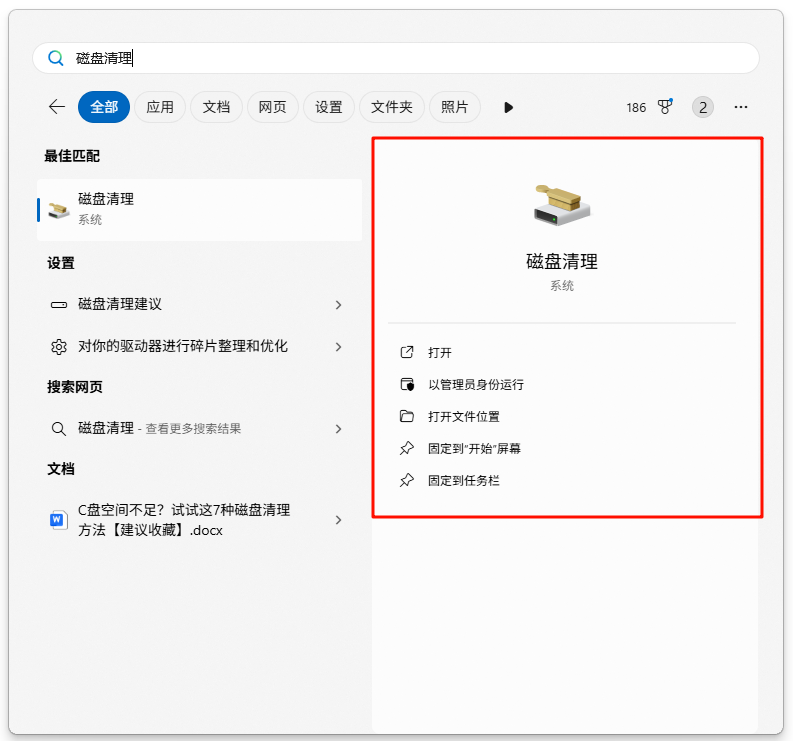793x741 pixels.
Task: Click pin icon beside 固定到任务栏
Action: [x=407, y=480]
